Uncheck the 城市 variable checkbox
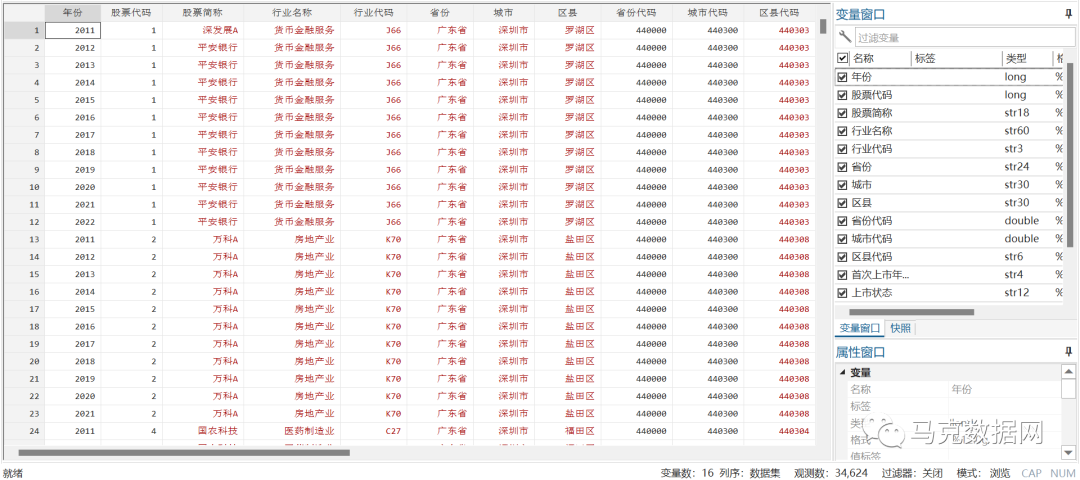Image resolution: width=1080 pixels, height=480 pixels. [842, 185]
